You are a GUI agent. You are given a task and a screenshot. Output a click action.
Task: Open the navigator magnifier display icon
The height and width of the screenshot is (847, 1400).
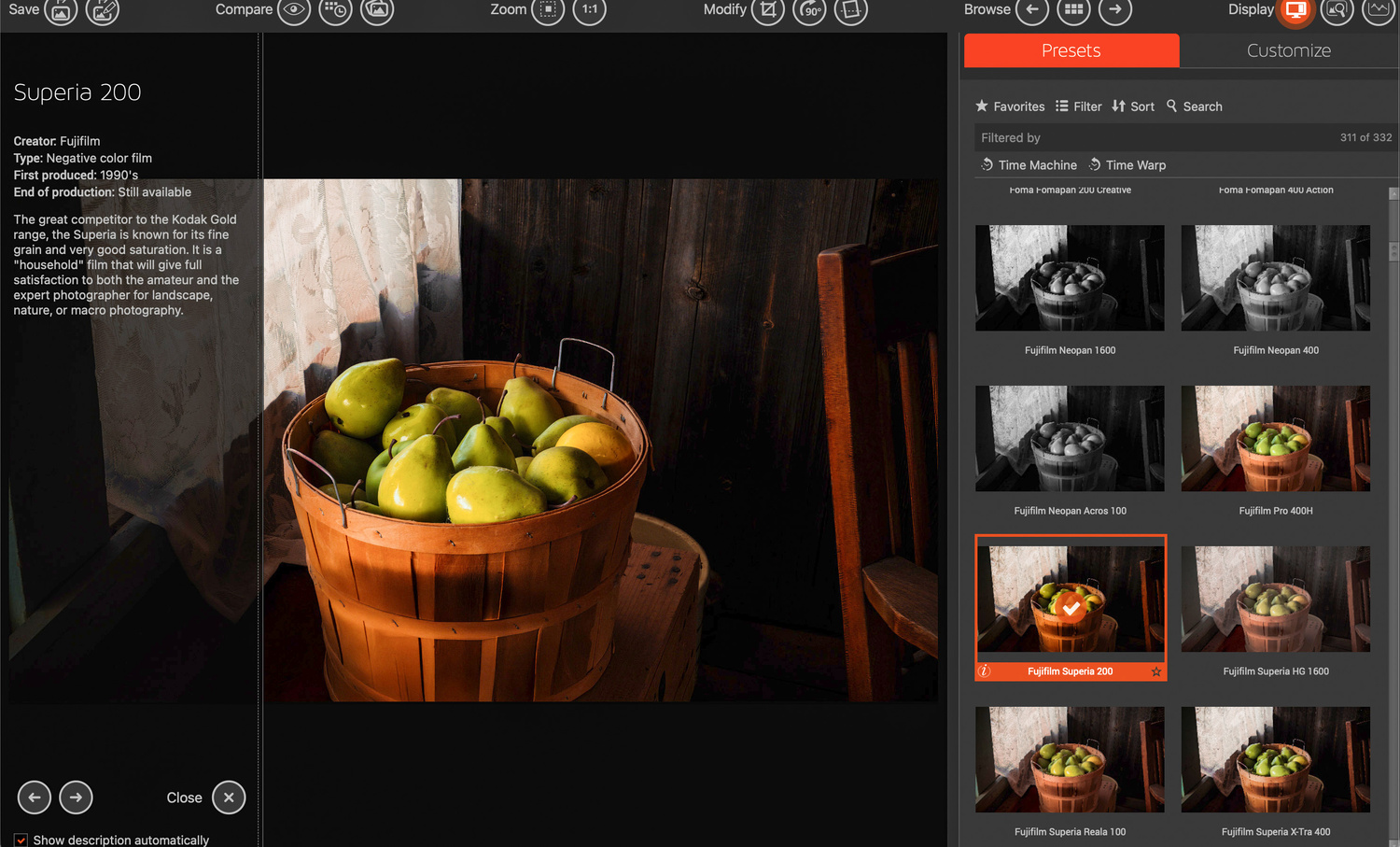tap(1337, 10)
